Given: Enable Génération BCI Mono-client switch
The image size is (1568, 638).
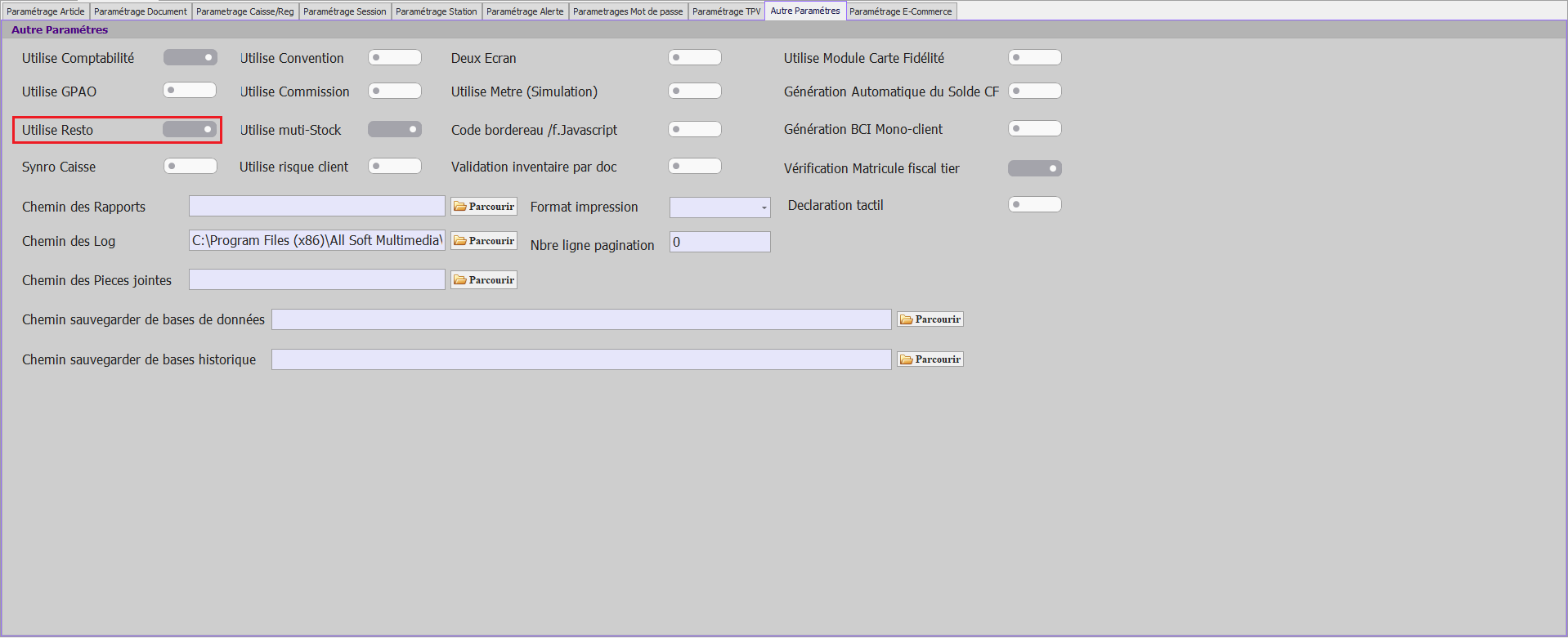Looking at the screenshot, I should click(1035, 128).
